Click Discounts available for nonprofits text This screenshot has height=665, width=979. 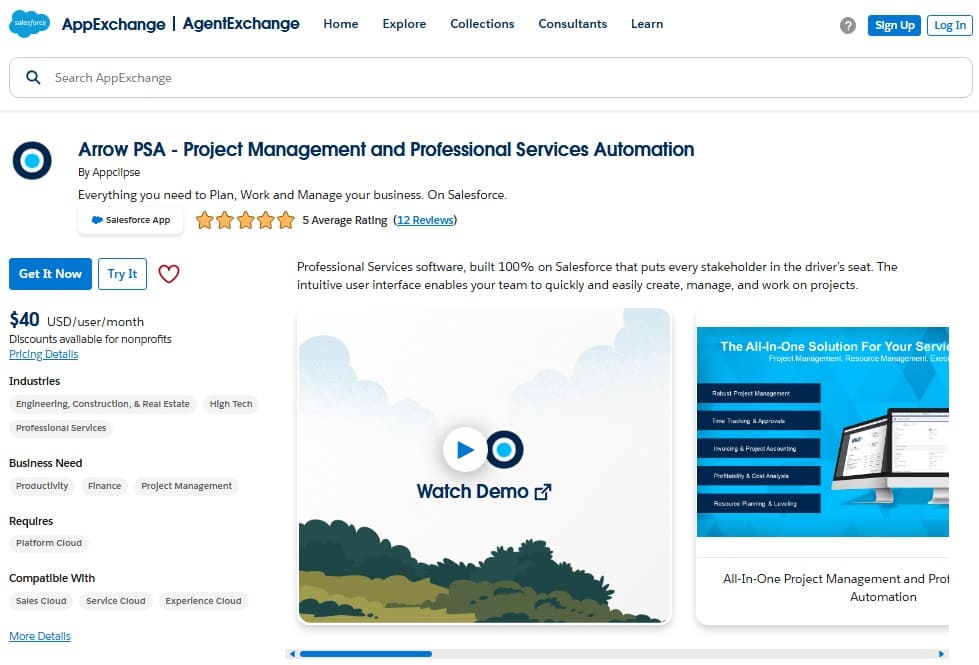coord(90,339)
